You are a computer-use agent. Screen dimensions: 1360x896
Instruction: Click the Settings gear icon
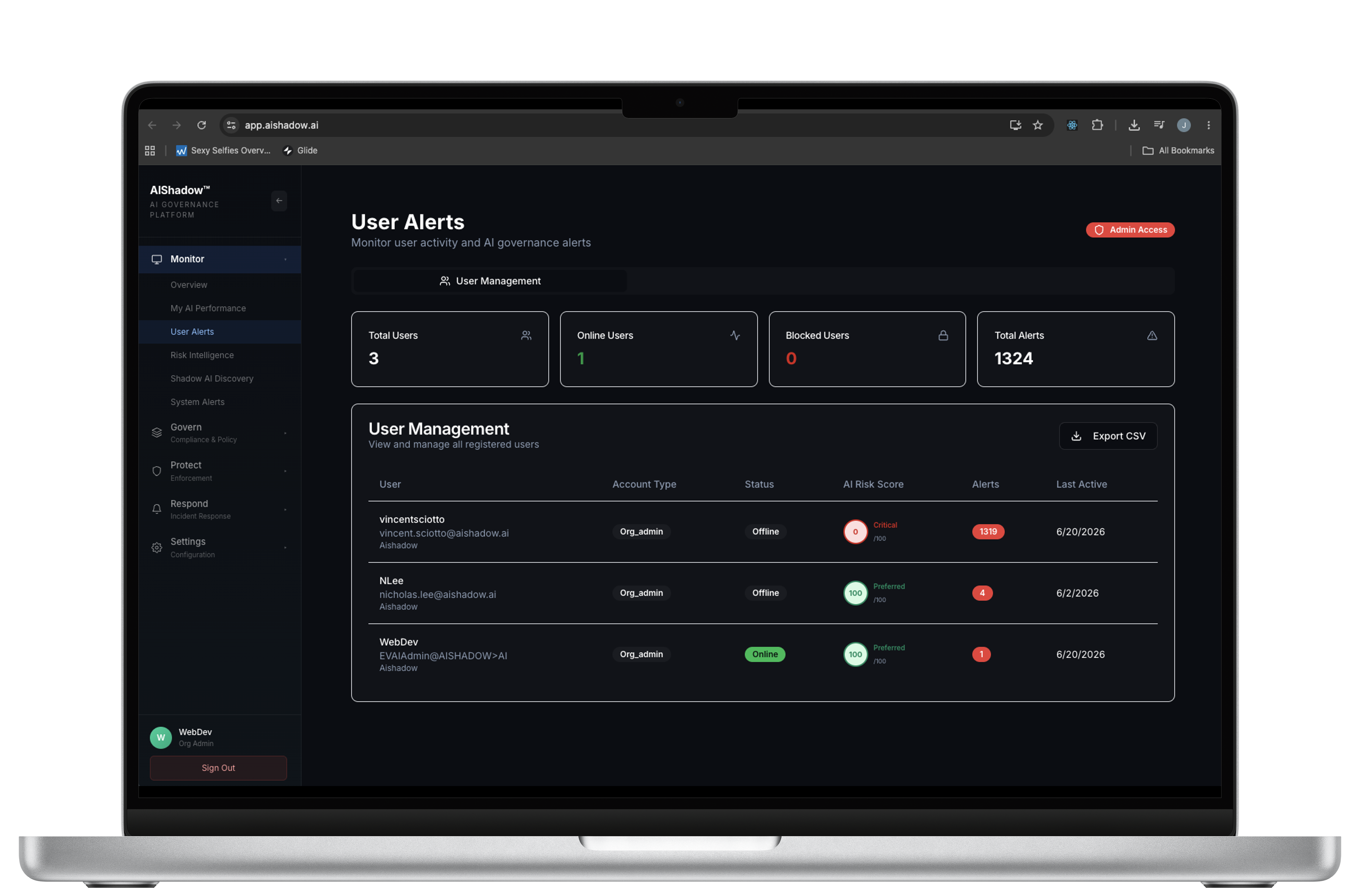coord(157,547)
